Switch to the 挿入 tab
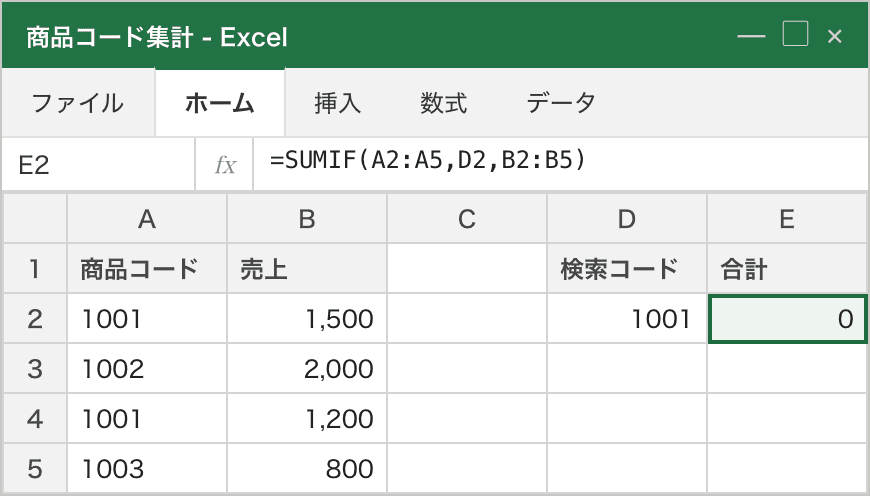This screenshot has width=870, height=496. pos(337,103)
